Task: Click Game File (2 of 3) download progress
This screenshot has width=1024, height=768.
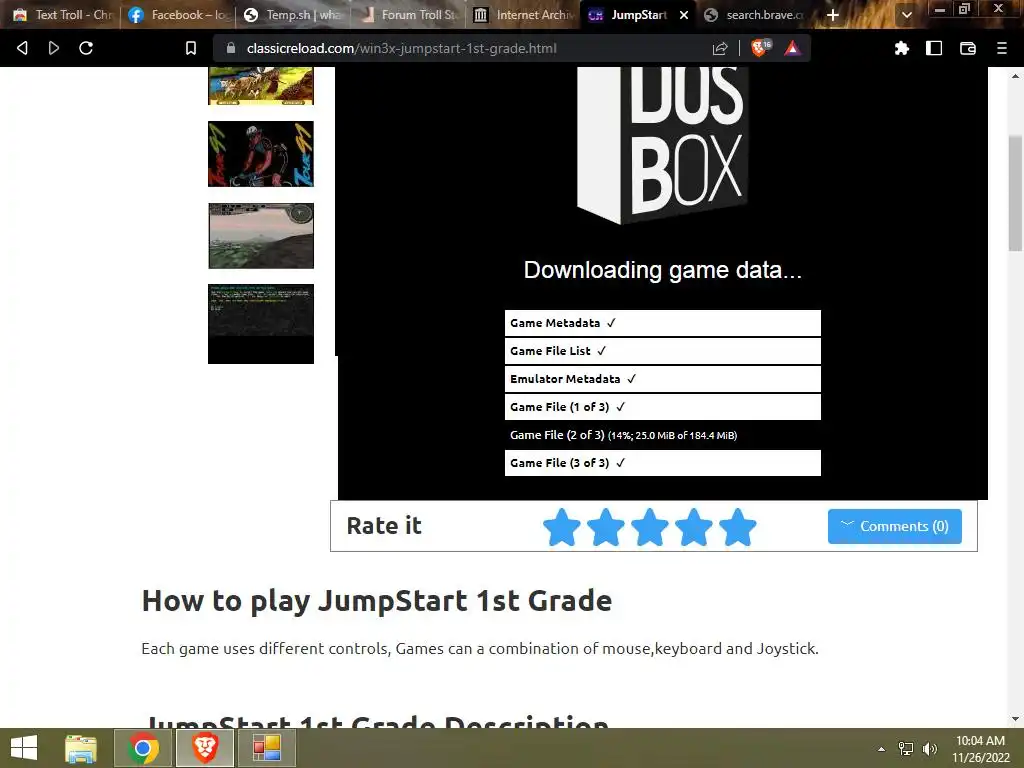Action: coord(662,435)
